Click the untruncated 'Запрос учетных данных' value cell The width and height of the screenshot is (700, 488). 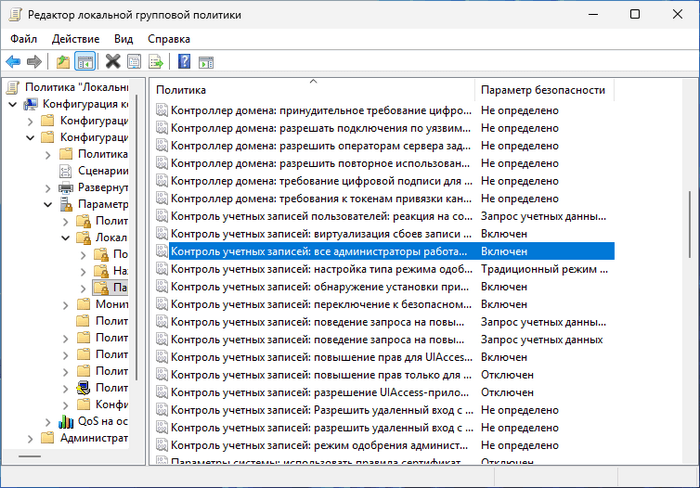(542, 340)
